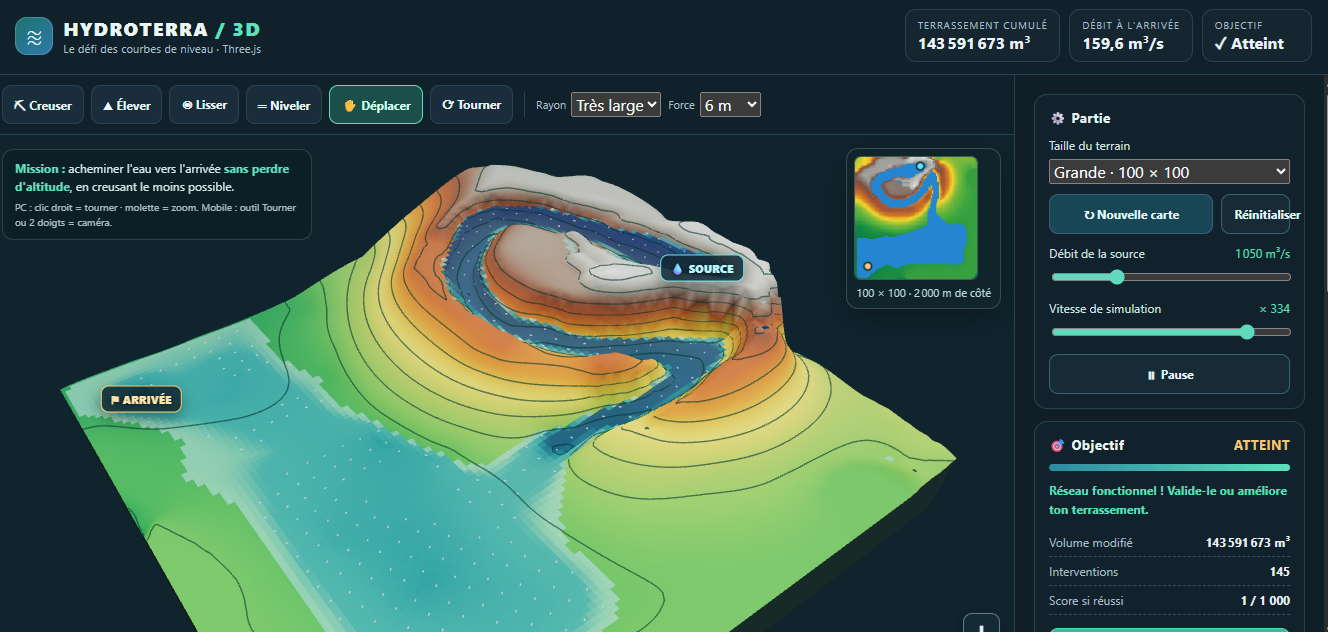Click the × 334 simulation speed value
Image resolution: width=1328 pixels, height=632 pixels.
(x=1274, y=309)
